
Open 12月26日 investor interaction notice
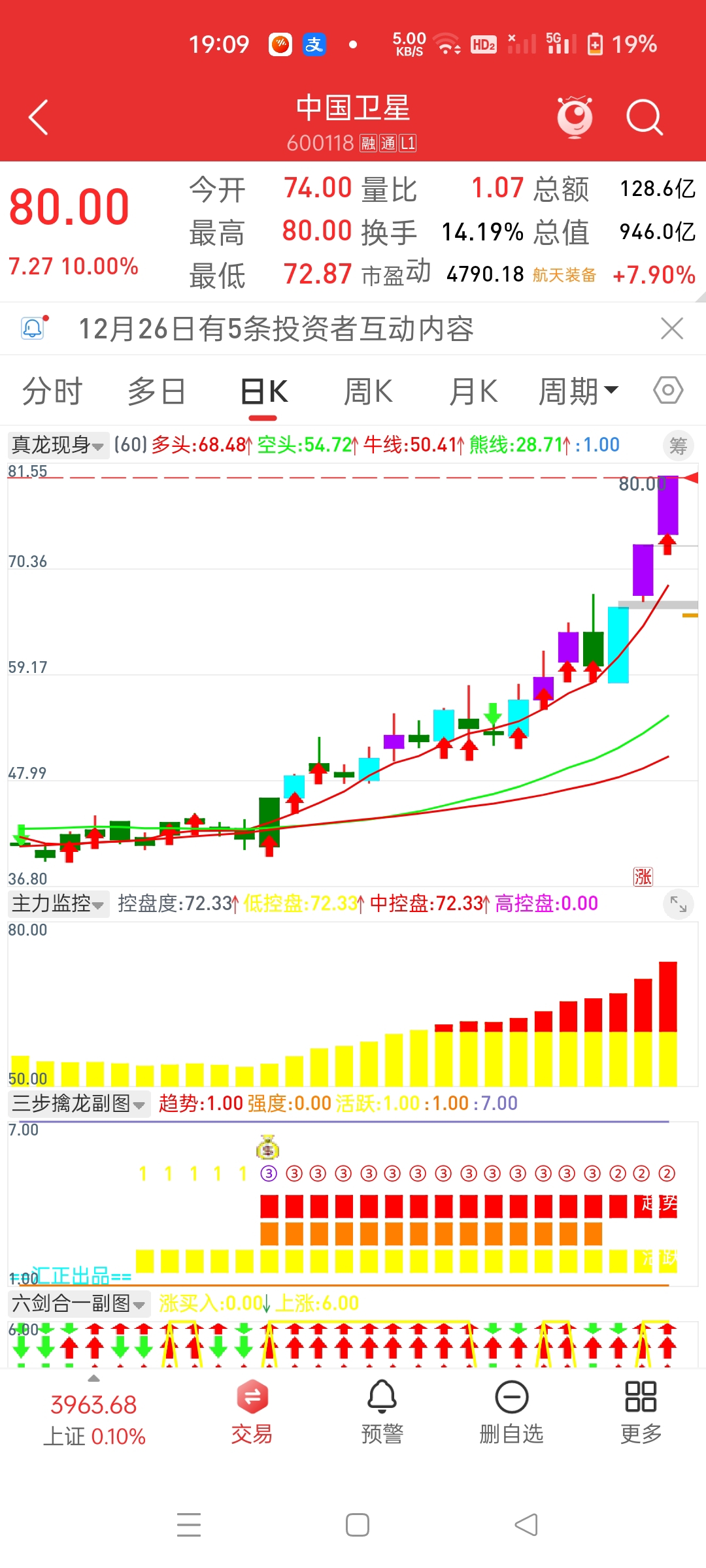coord(276,328)
